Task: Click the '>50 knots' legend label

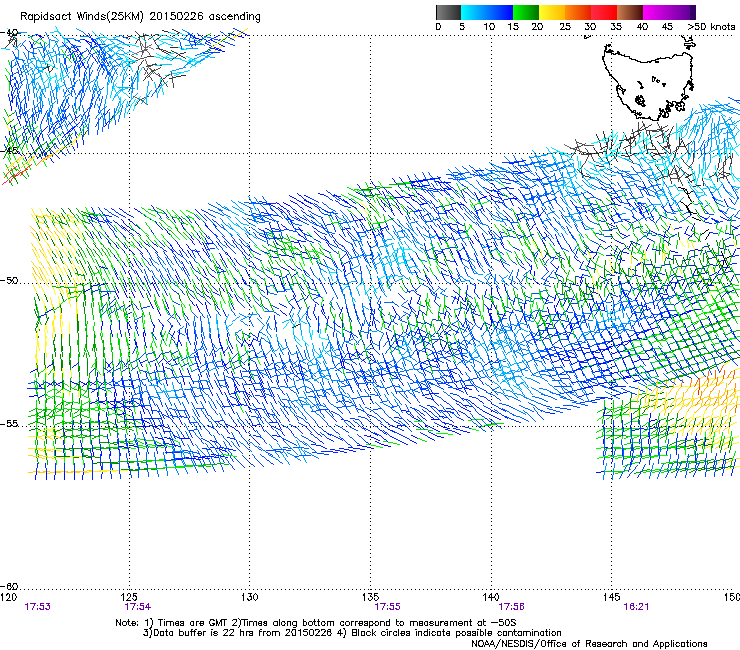Action: (x=711, y=27)
